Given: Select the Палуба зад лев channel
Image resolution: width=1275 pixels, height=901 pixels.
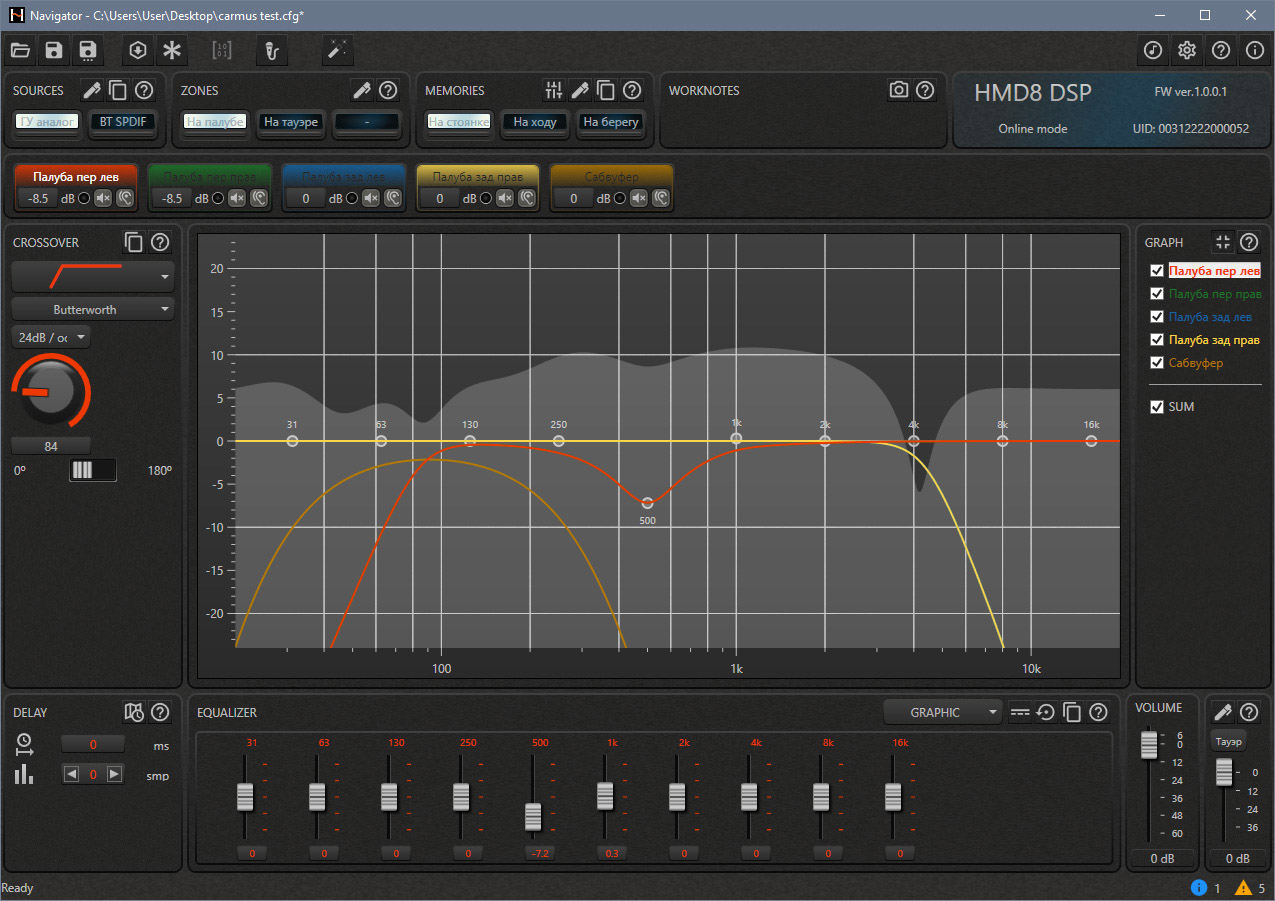Looking at the screenshot, I should [344, 177].
